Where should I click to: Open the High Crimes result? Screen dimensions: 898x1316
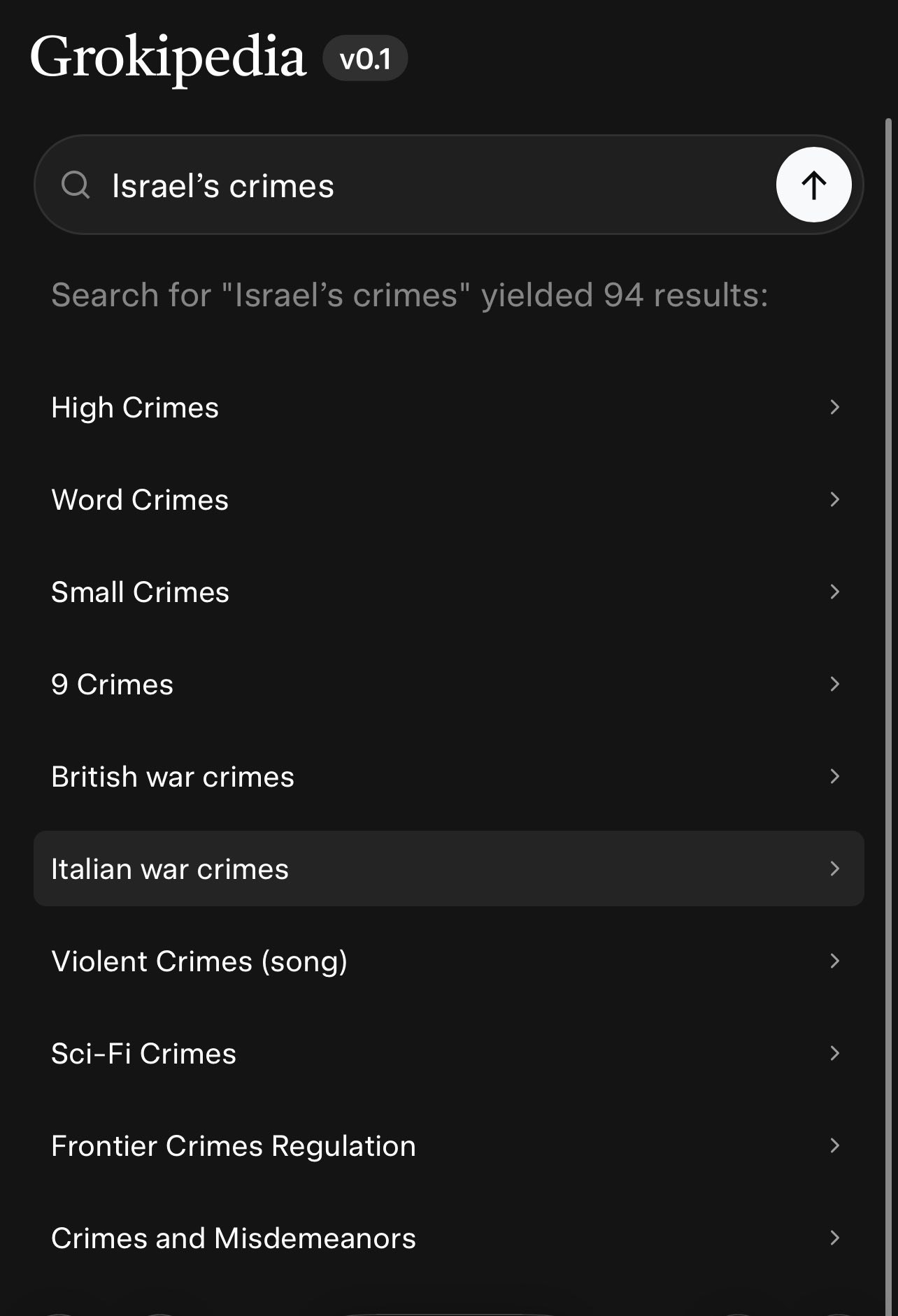(135, 408)
